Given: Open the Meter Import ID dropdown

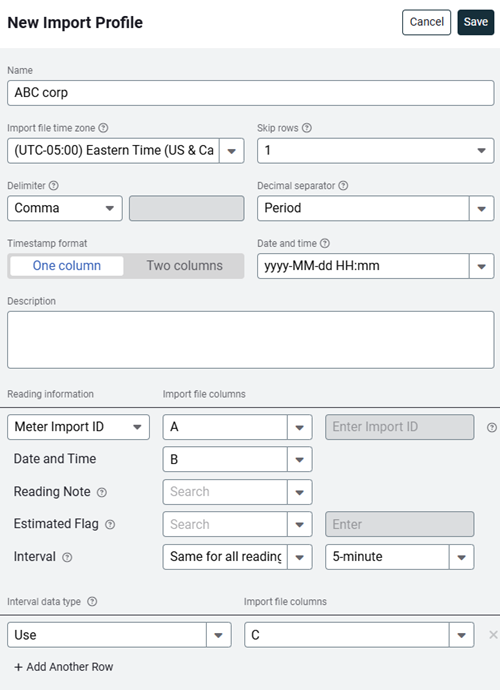Looking at the screenshot, I should 78,427.
